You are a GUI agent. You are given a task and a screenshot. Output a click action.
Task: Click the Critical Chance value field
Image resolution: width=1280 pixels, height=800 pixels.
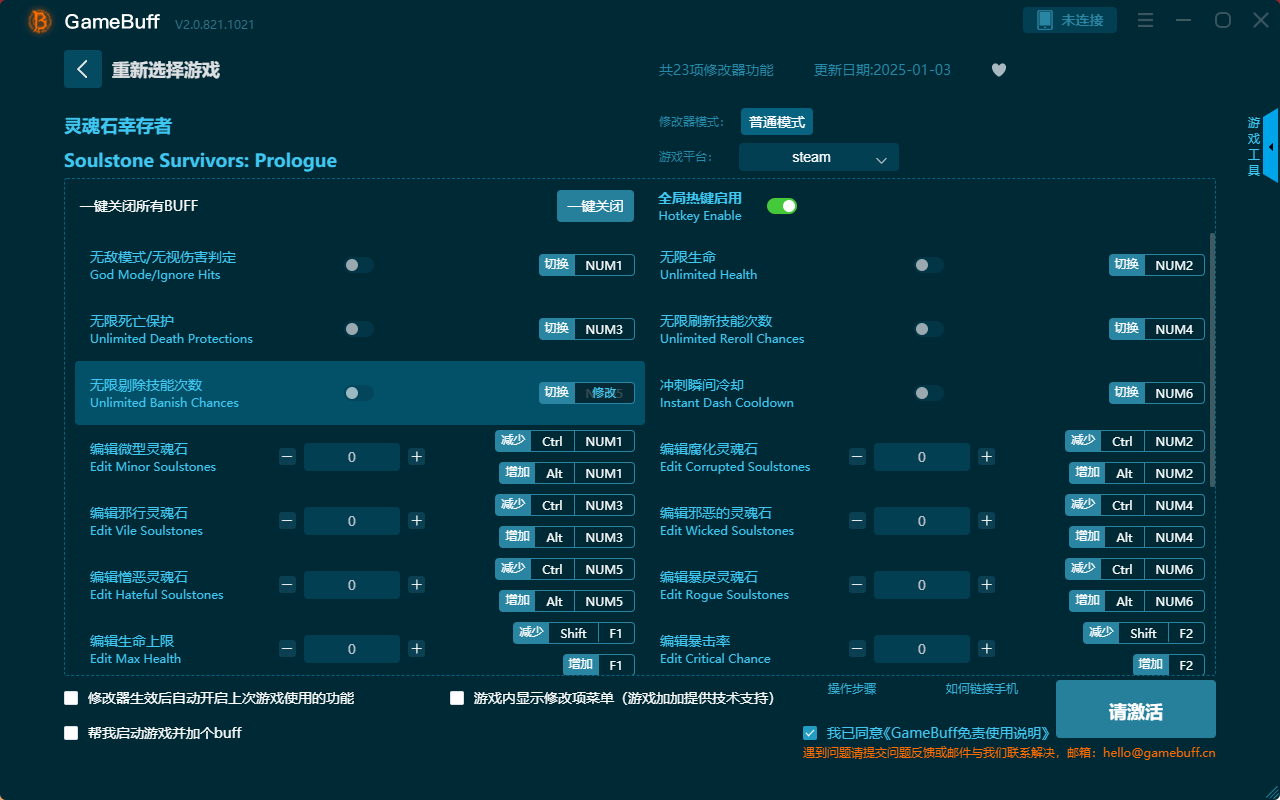[x=922, y=649]
